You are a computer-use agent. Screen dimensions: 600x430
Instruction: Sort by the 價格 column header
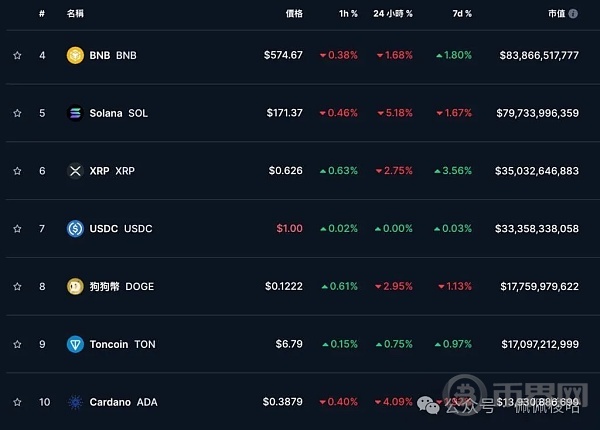pos(293,14)
